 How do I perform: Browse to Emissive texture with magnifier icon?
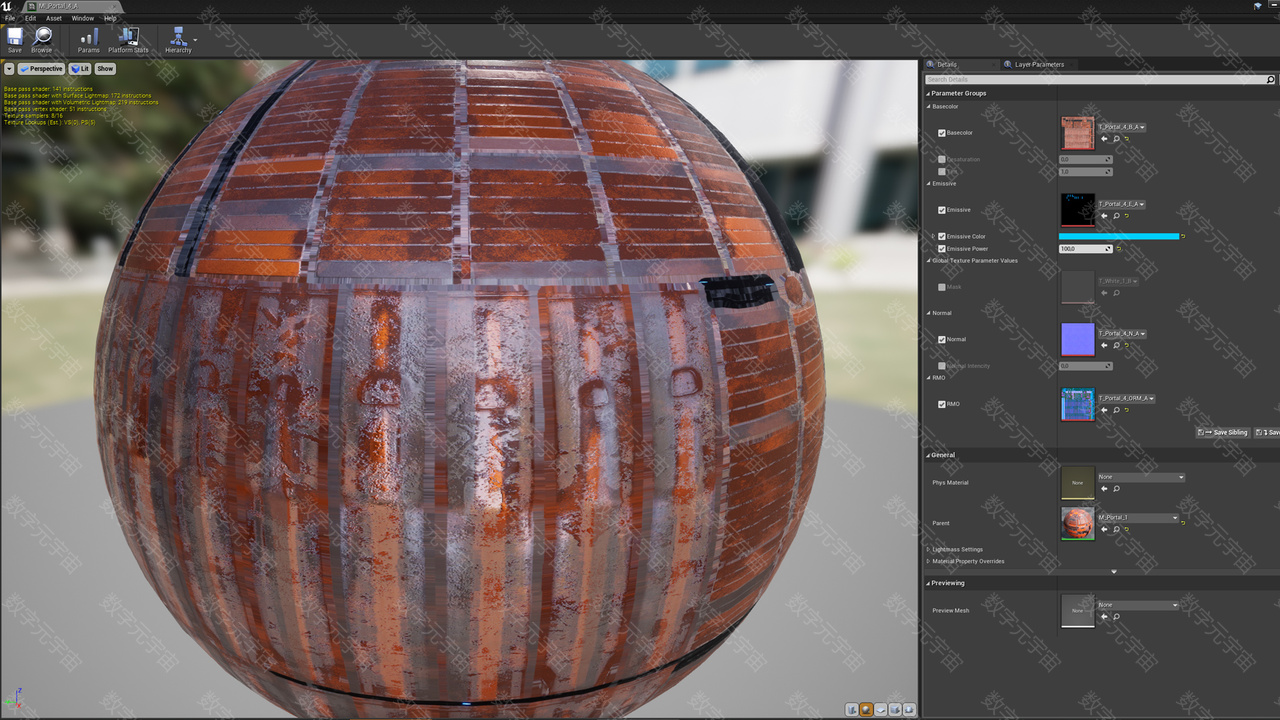click(1116, 216)
